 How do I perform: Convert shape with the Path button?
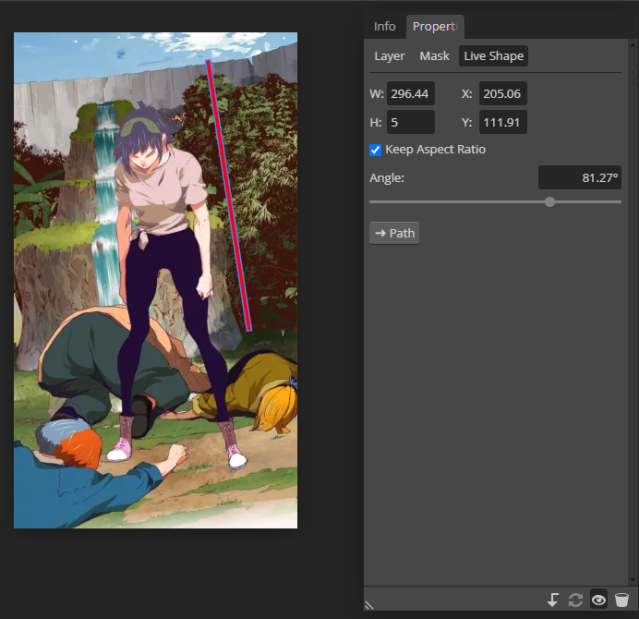click(x=394, y=233)
